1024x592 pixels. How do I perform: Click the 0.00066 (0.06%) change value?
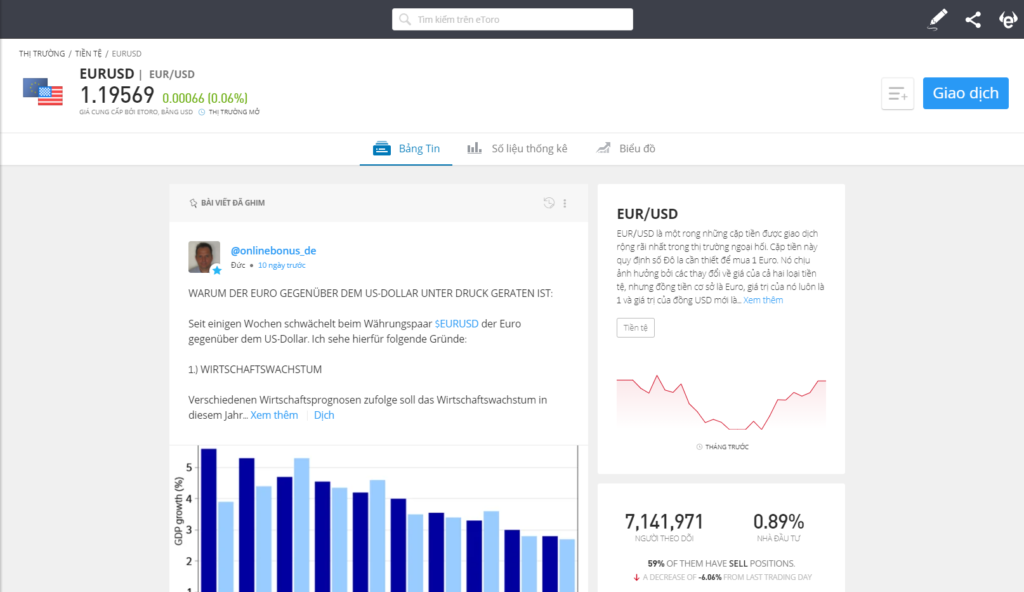click(205, 98)
